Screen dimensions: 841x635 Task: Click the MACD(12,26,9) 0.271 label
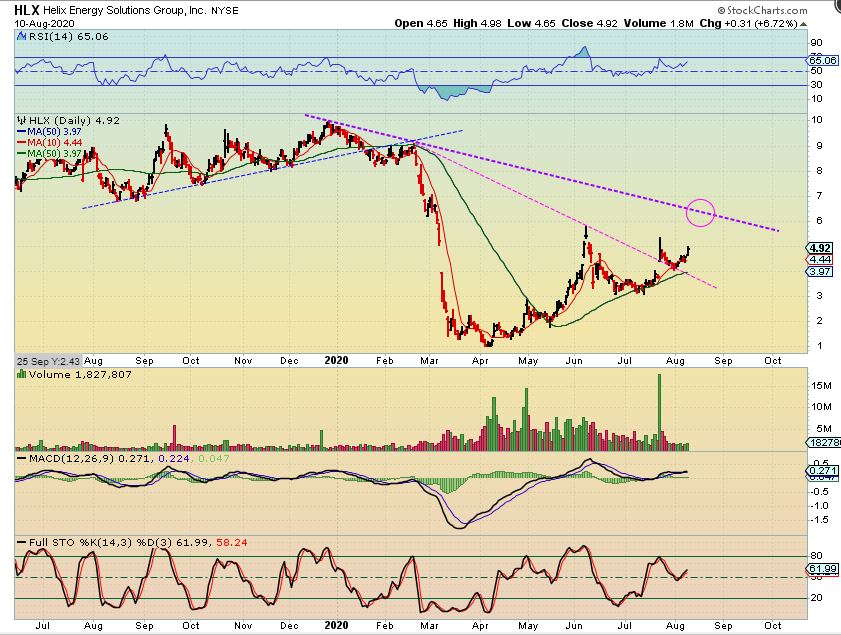pos(90,459)
